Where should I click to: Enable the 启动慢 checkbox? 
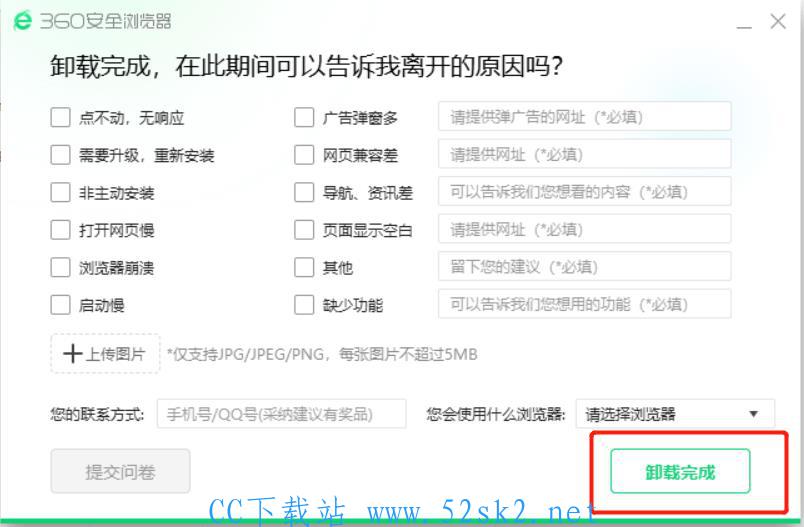click(61, 305)
